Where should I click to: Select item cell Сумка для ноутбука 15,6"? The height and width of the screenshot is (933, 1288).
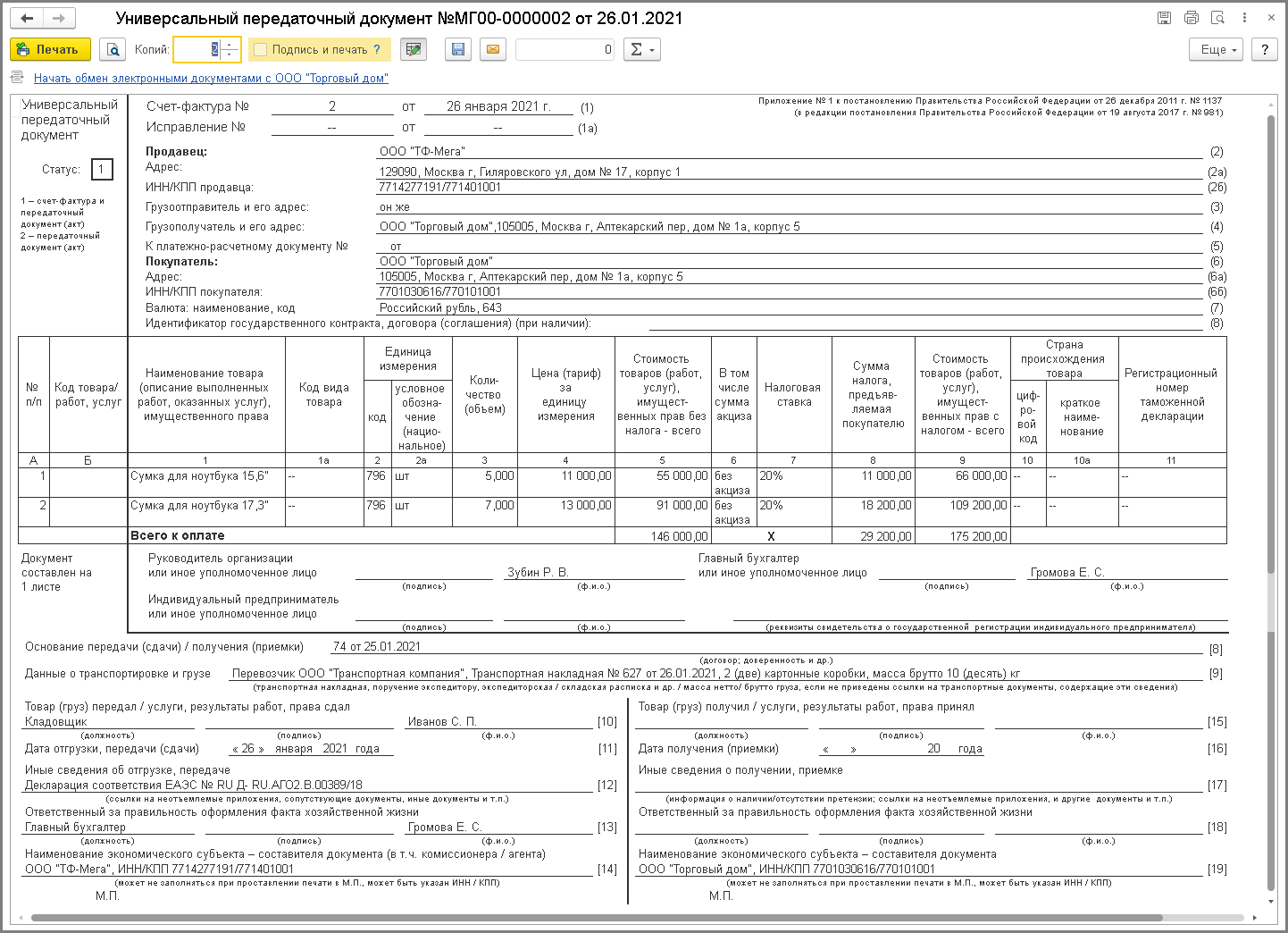pyautogui.click(x=207, y=483)
